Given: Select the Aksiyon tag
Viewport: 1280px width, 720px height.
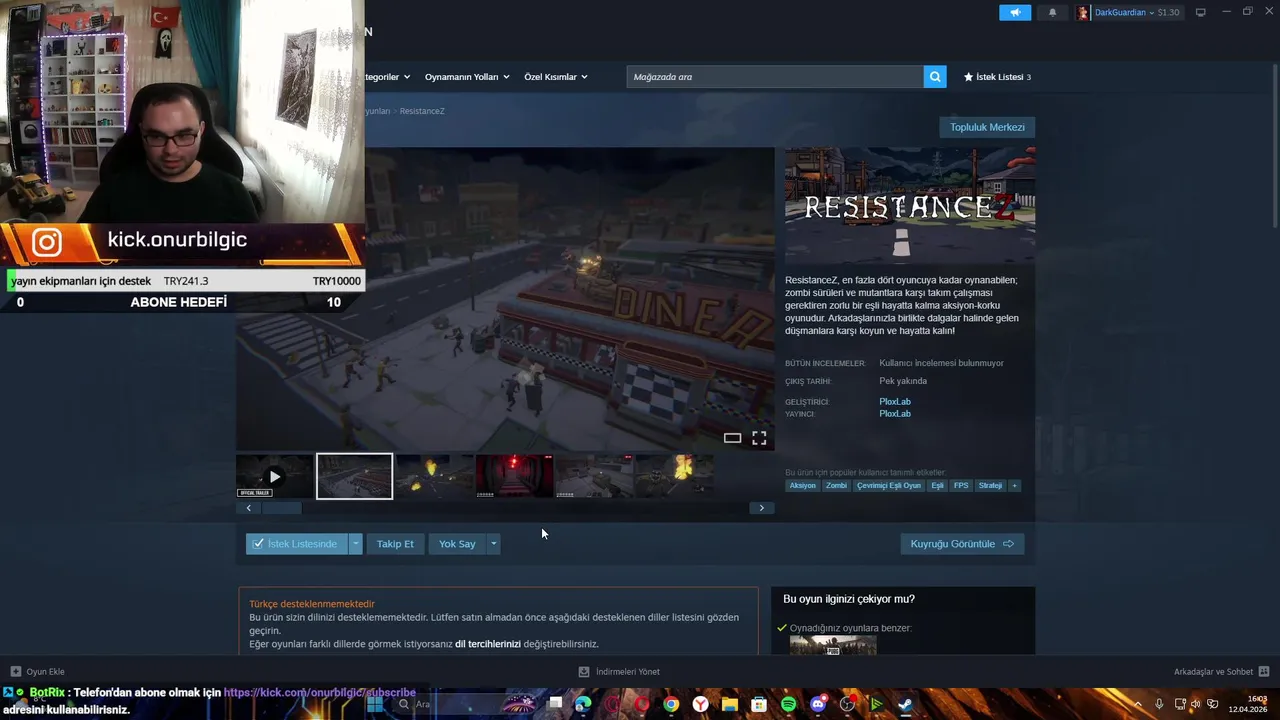Looking at the screenshot, I should (803, 486).
